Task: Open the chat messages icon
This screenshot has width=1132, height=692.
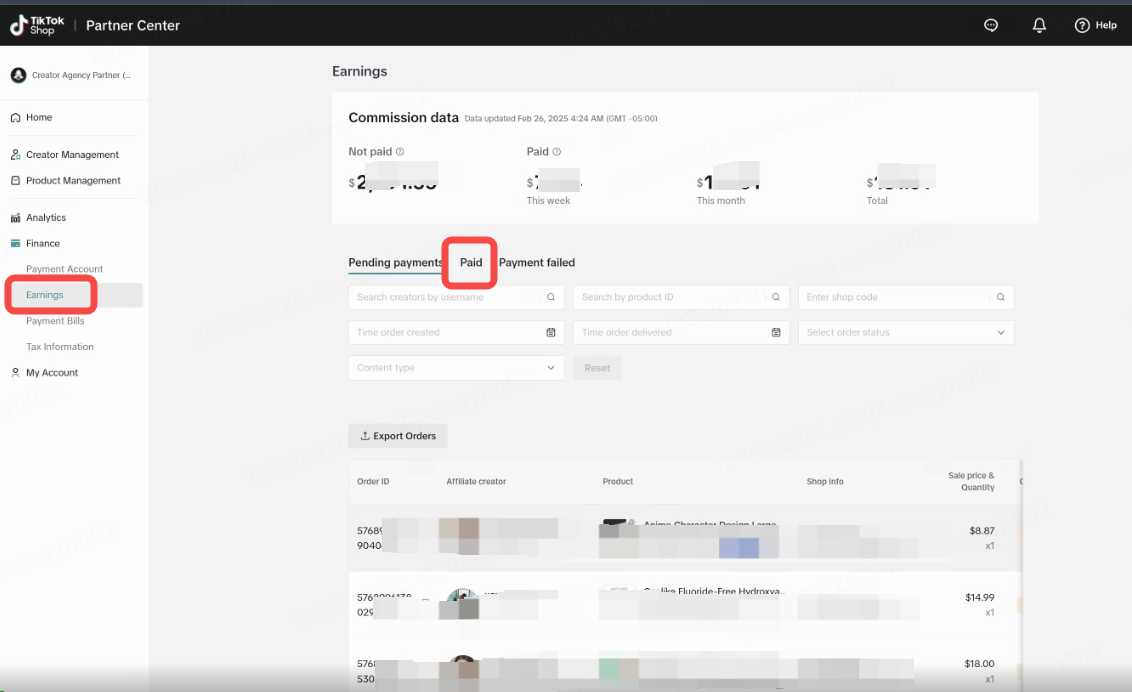Action: coord(991,25)
